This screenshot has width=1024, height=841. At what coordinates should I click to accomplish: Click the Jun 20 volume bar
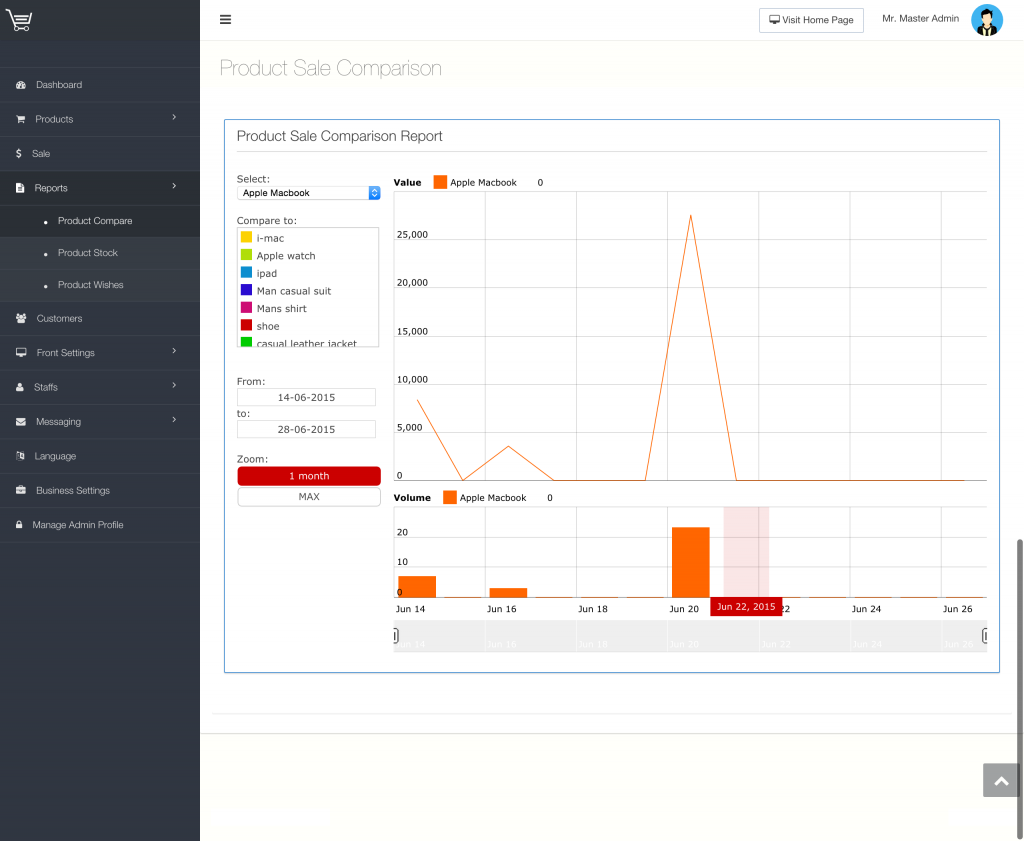pos(691,562)
